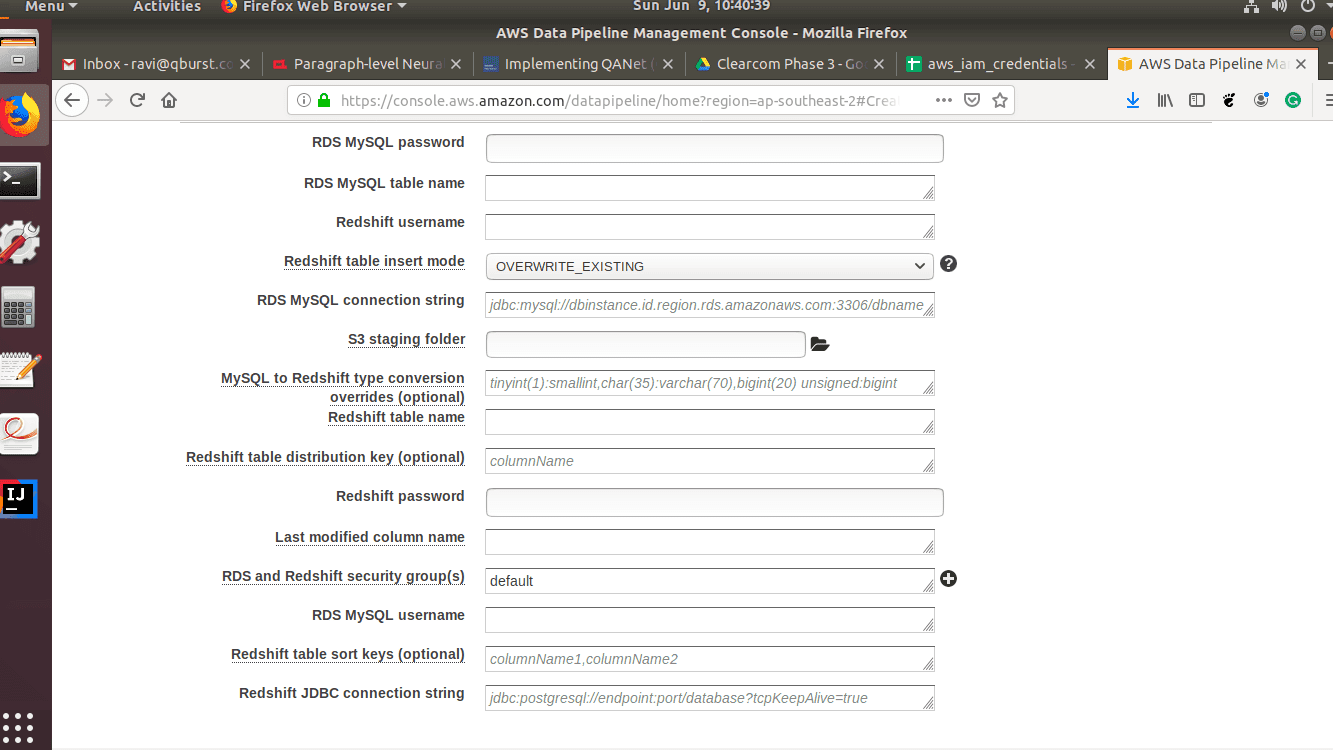Screen dimensions: 1333x750
Task: Reload the current page
Action: click(x=138, y=100)
